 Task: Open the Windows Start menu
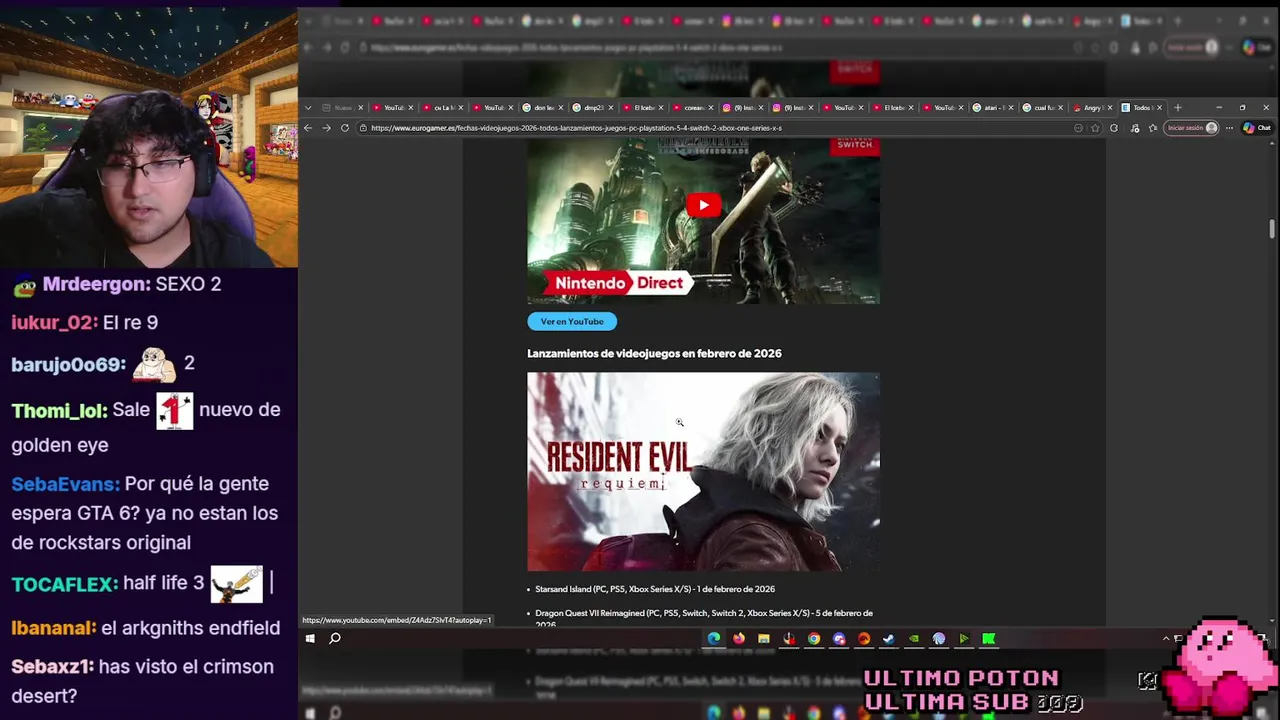[310, 638]
